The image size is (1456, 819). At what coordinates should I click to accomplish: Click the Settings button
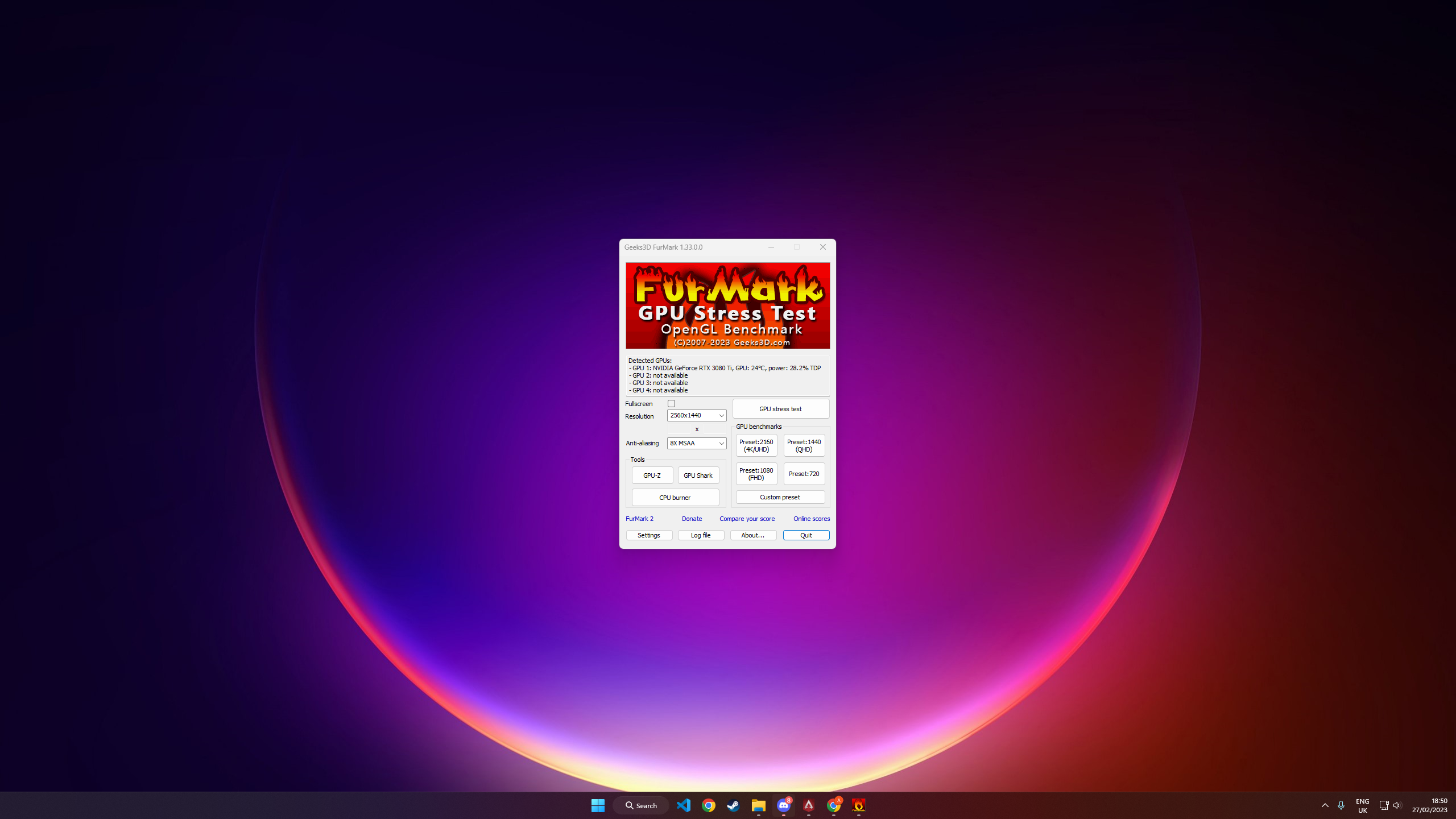tap(648, 535)
